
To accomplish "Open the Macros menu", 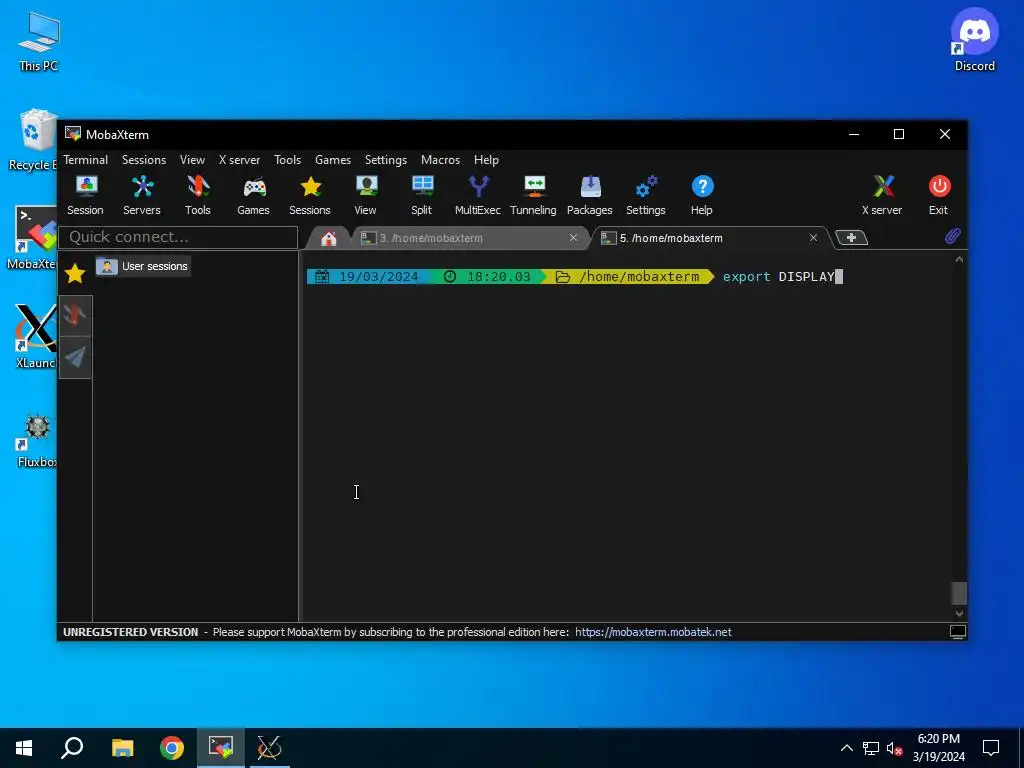I will [x=440, y=160].
